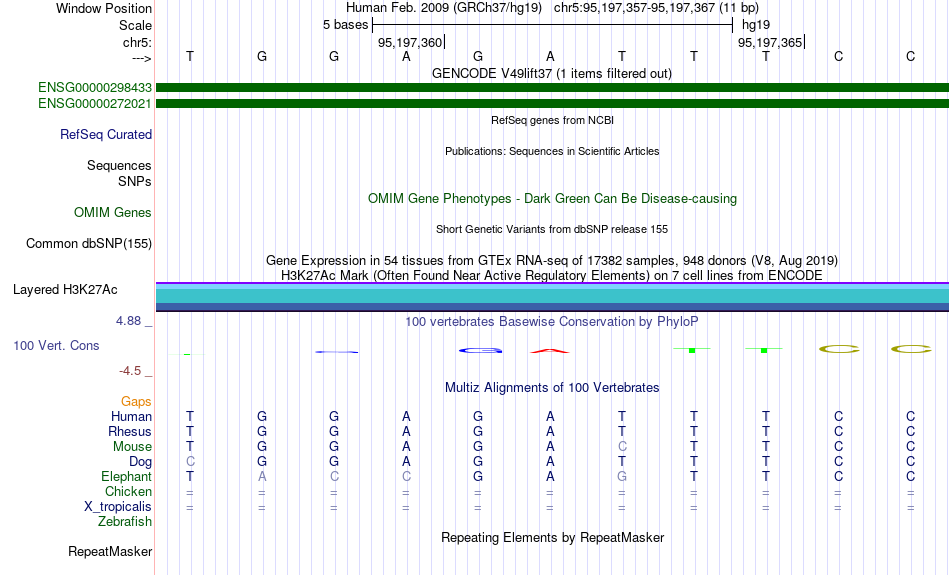Screen dimensions: 950x575
Task: Open Multiz Alignments of 100 Vertebrates title
Action: pos(552,388)
